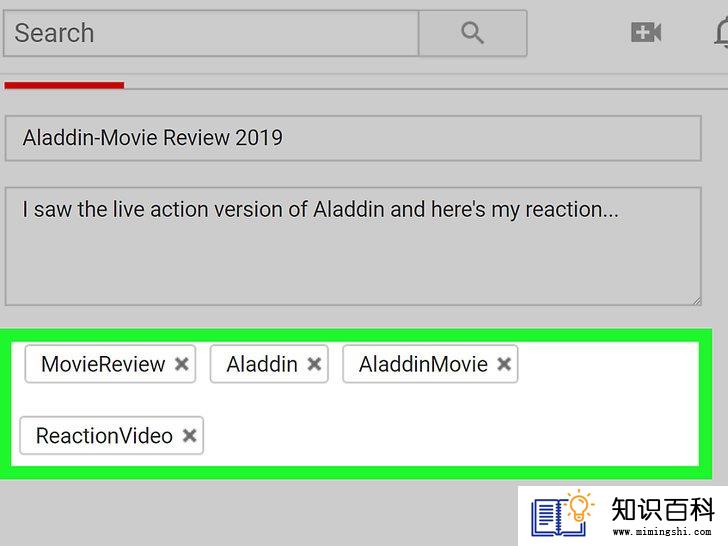Delete the ReactionVideo tag via X icon
Image resolution: width=728 pixels, height=546 pixels.
189,436
